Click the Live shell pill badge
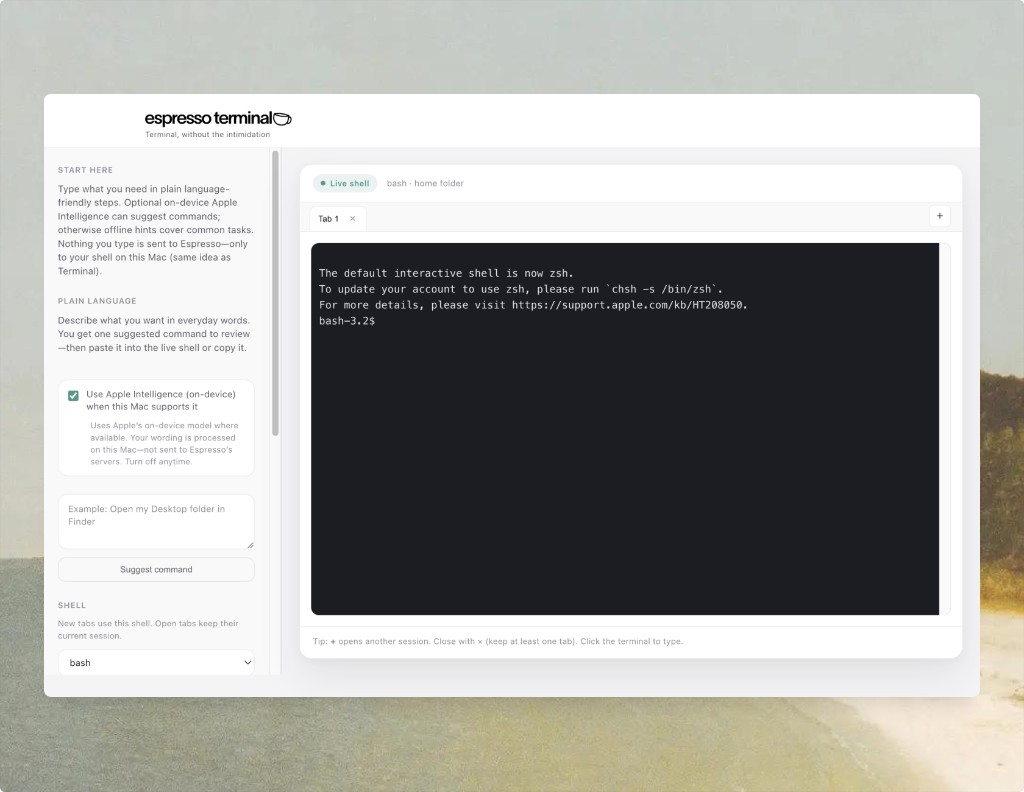The image size is (1024, 792). tap(344, 183)
